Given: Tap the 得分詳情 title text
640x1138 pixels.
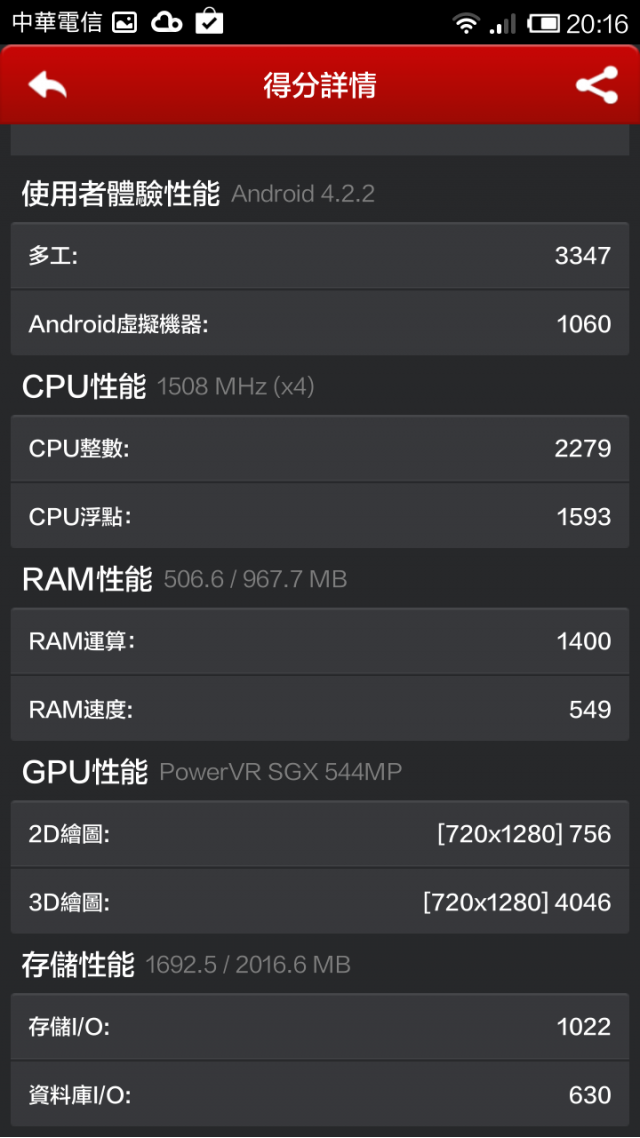Looking at the screenshot, I should click(320, 85).
